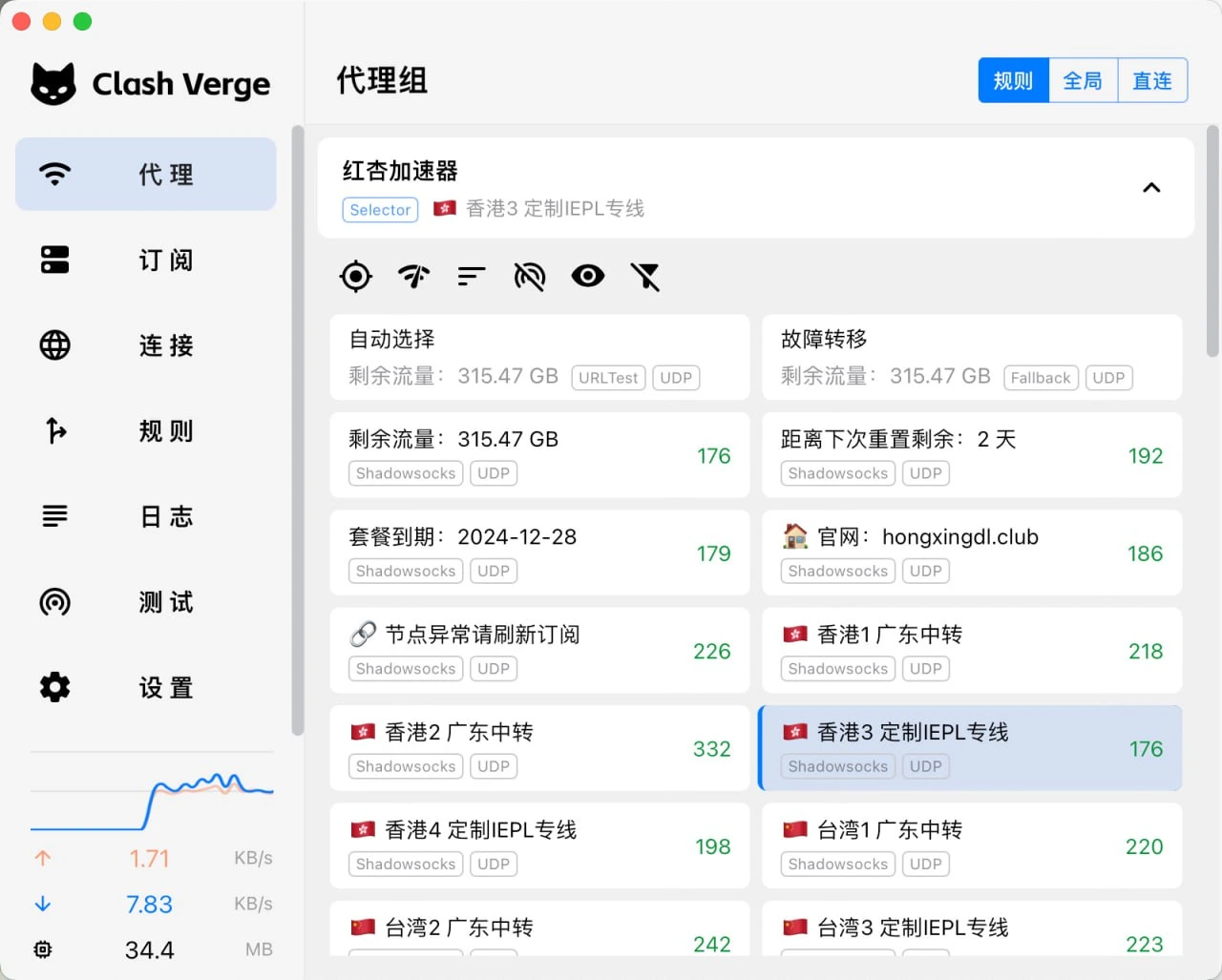
Task: Switch to 全局 global mode
Action: [1083, 81]
